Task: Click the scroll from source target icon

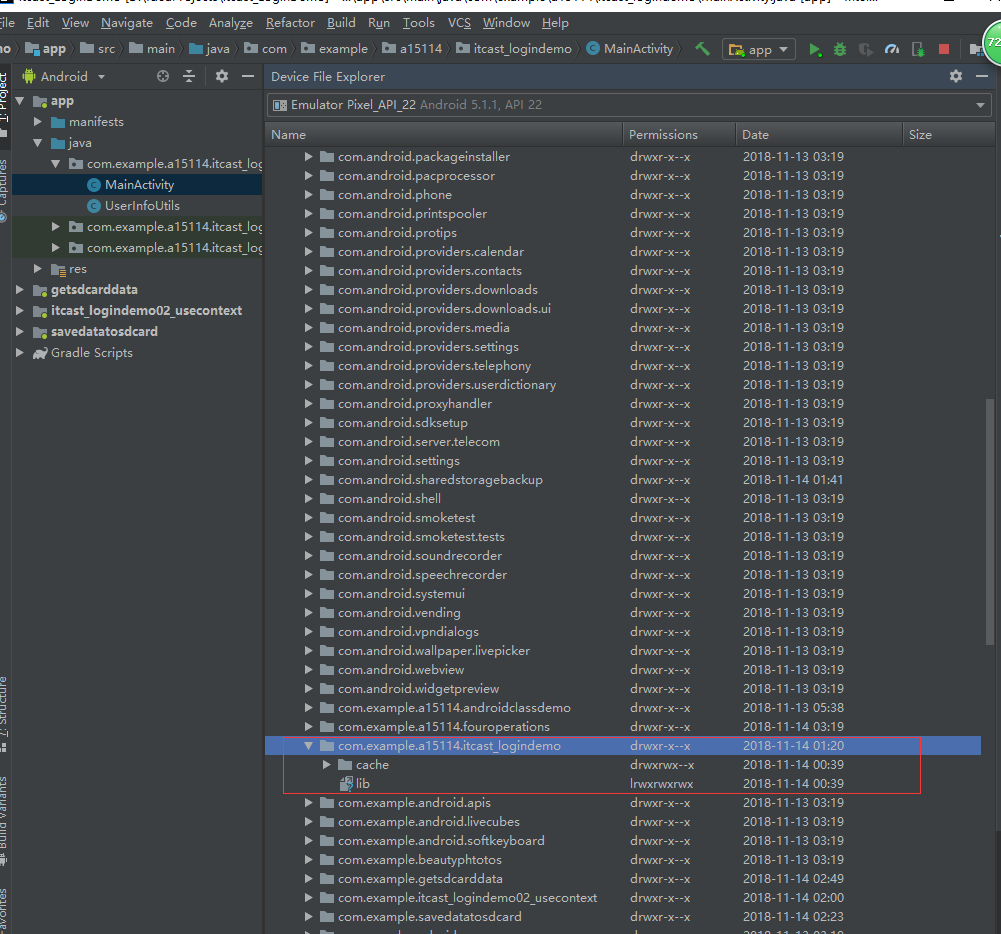Action: pos(163,76)
